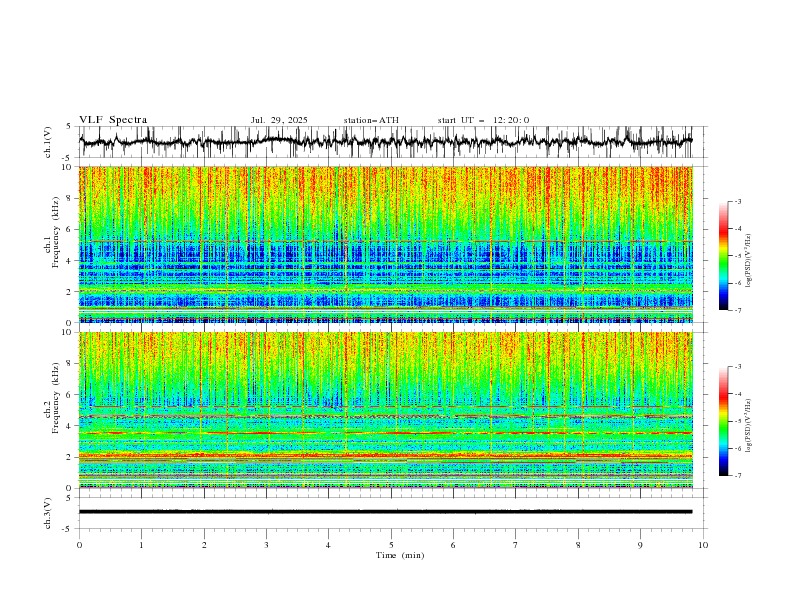The height and width of the screenshot is (612, 792).
Task: Click the "6" tick on ch.2 frequency axis
Action: (71, 394)
